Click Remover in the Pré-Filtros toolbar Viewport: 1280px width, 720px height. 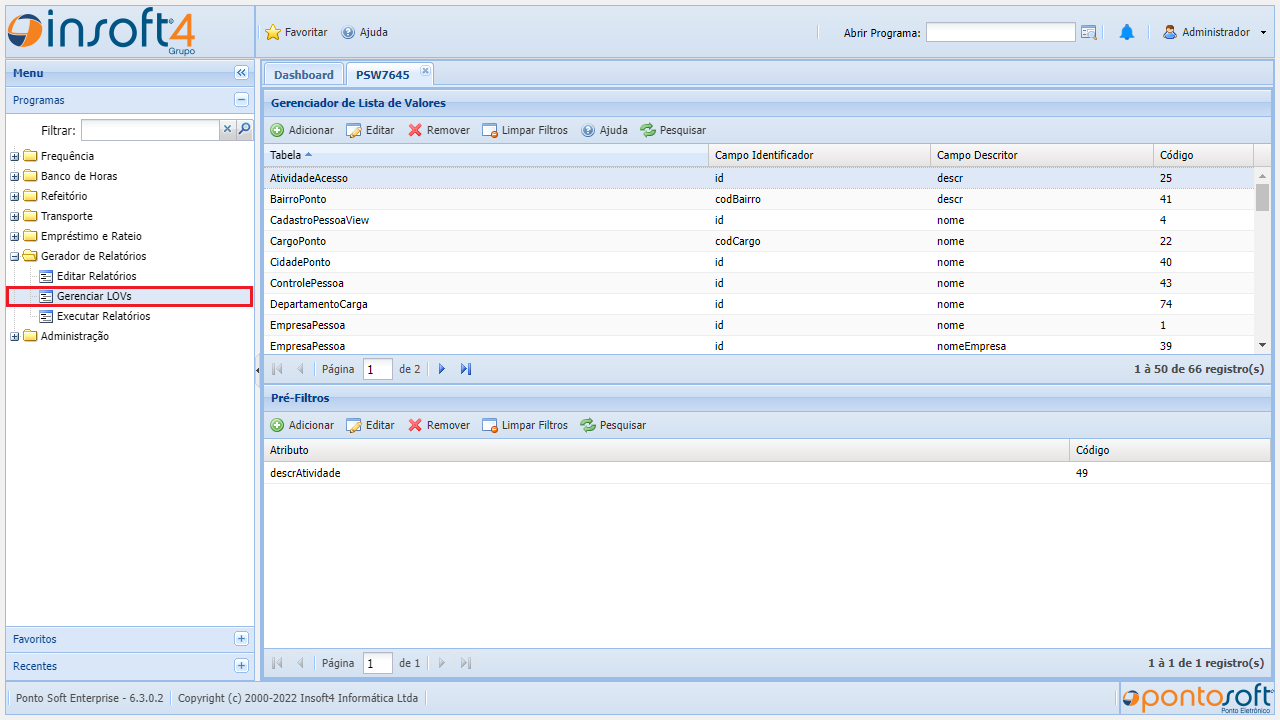pos(438,425)
